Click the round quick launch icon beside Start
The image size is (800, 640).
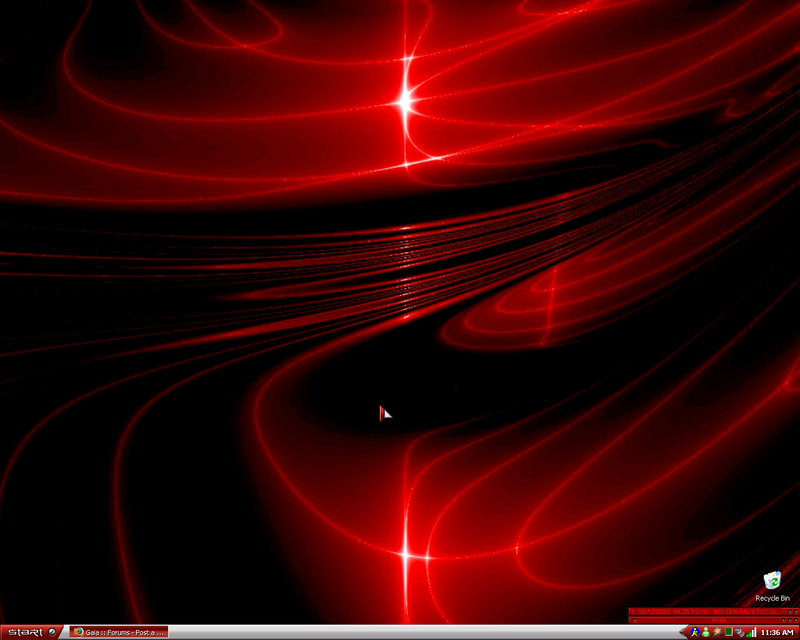tap(52, 632)
